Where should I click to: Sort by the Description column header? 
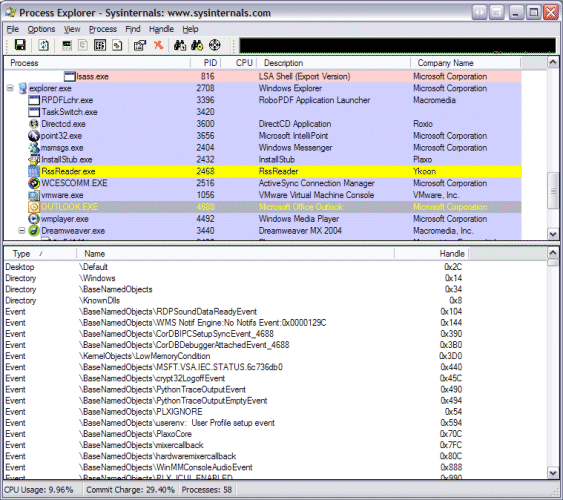click(334, 63)
